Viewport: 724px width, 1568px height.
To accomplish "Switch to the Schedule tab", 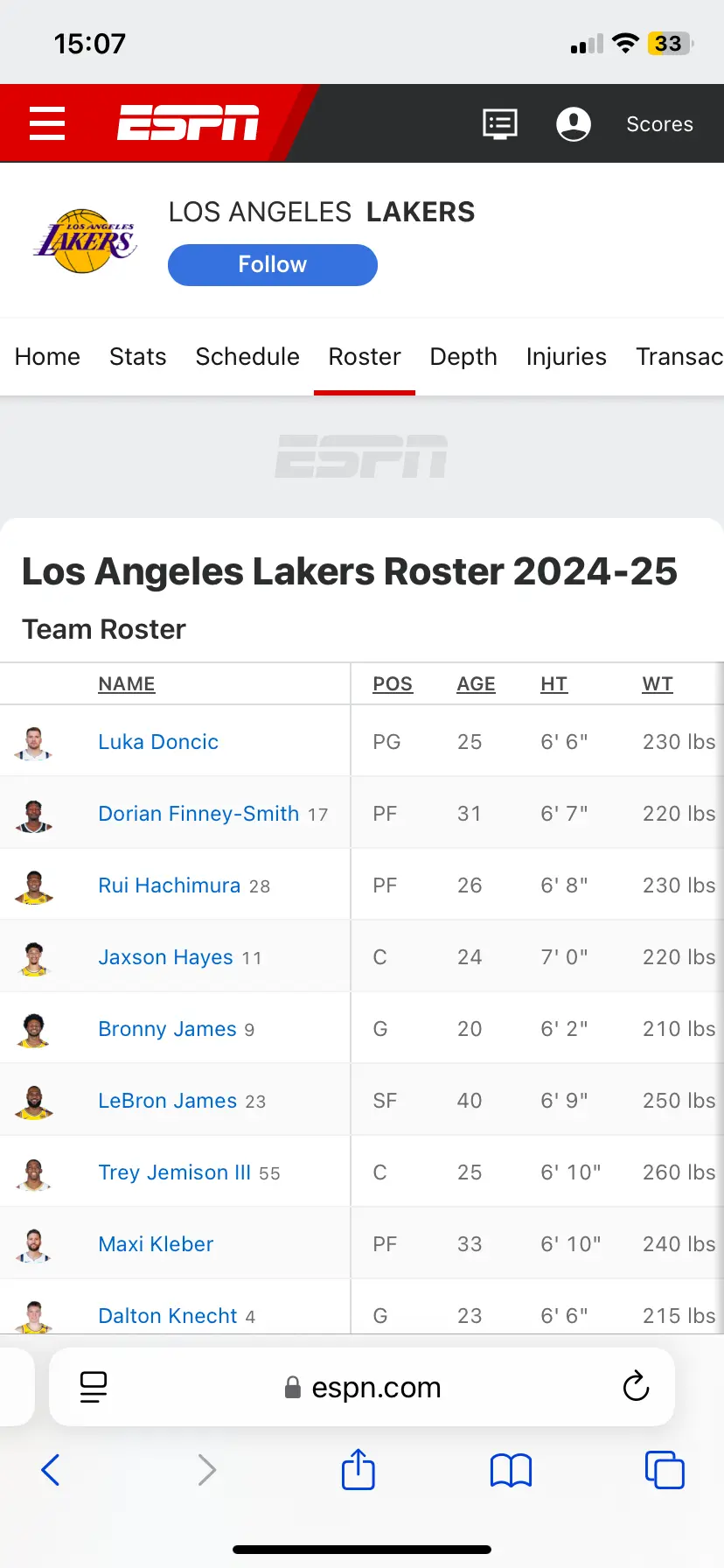I will (x=247, y=357).
